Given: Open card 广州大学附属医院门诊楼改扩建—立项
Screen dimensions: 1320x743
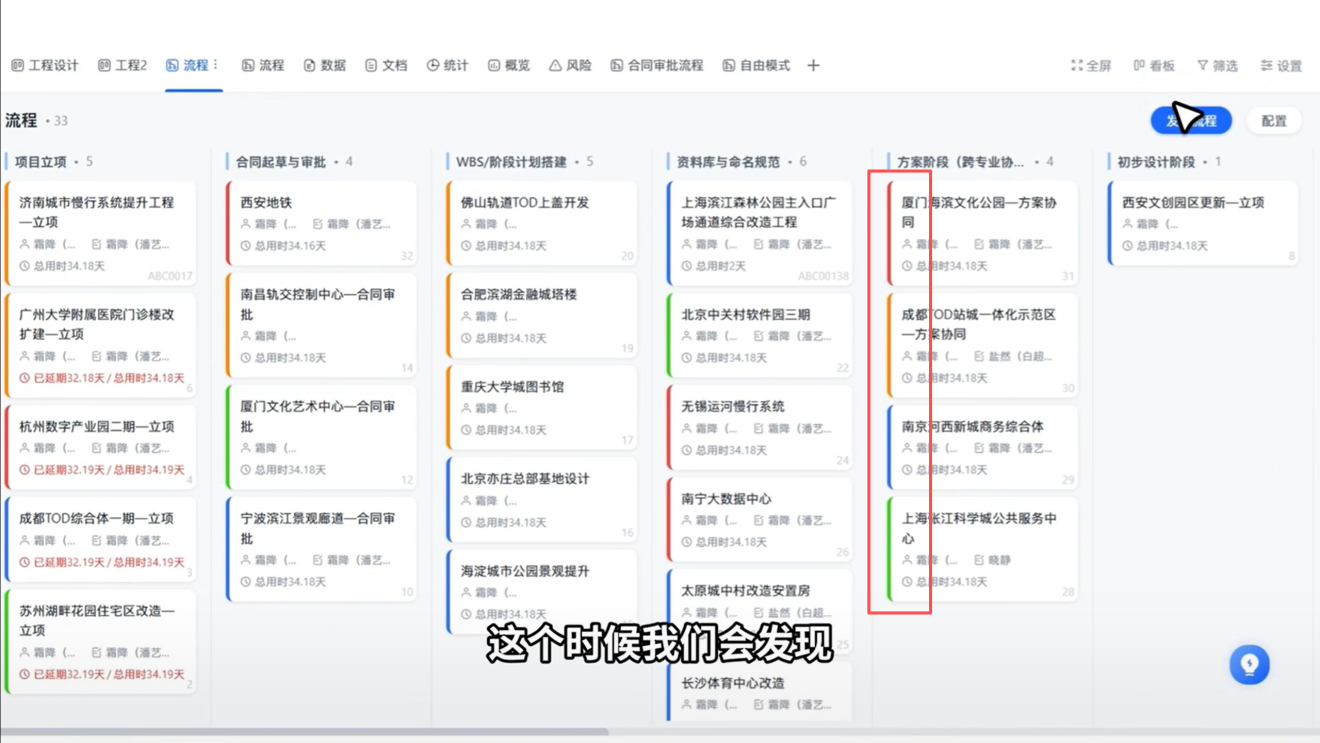Looking at the screenshot, I should (100, 344).
